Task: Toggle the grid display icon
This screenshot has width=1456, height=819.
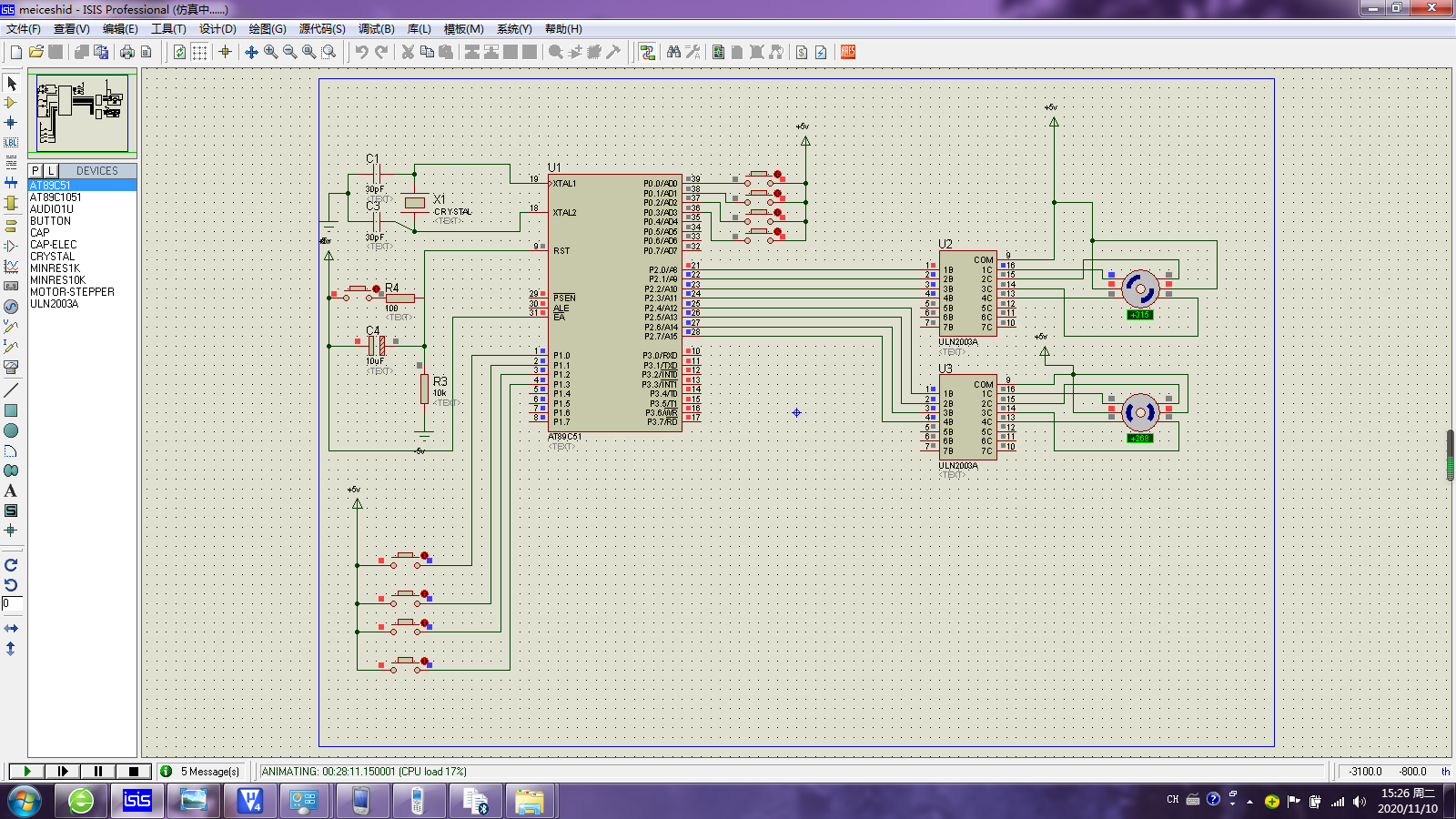Action: 199,52
